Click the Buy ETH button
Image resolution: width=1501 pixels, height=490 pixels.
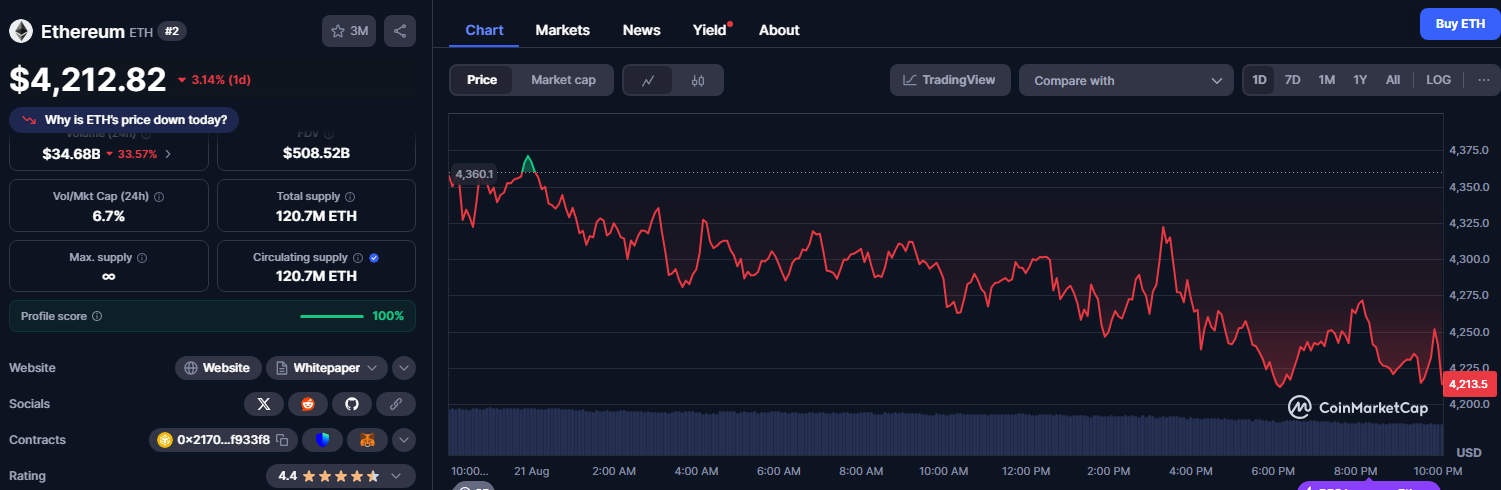coord(1460,24)
